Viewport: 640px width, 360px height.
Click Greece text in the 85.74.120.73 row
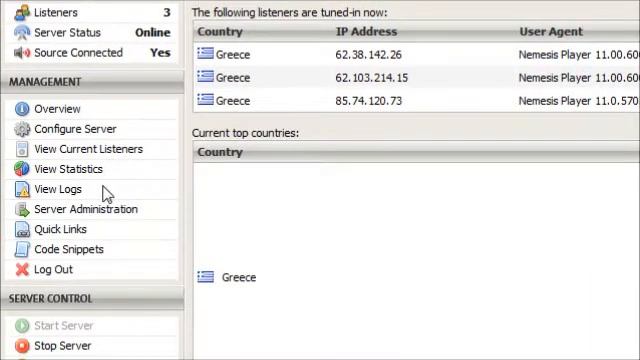[233, 101]
